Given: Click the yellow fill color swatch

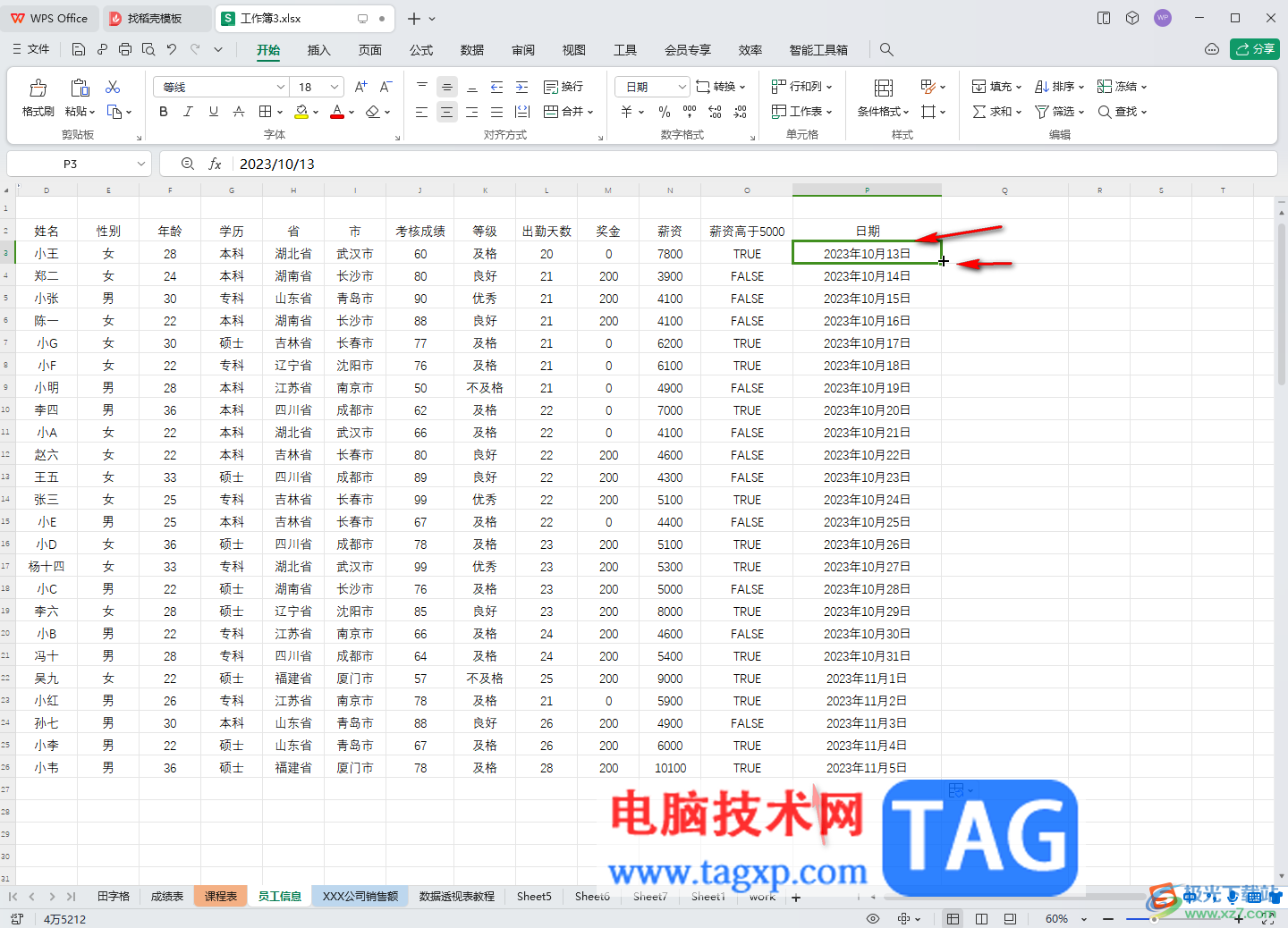Looking at the screenshot, I should click(x=302, y=112).
